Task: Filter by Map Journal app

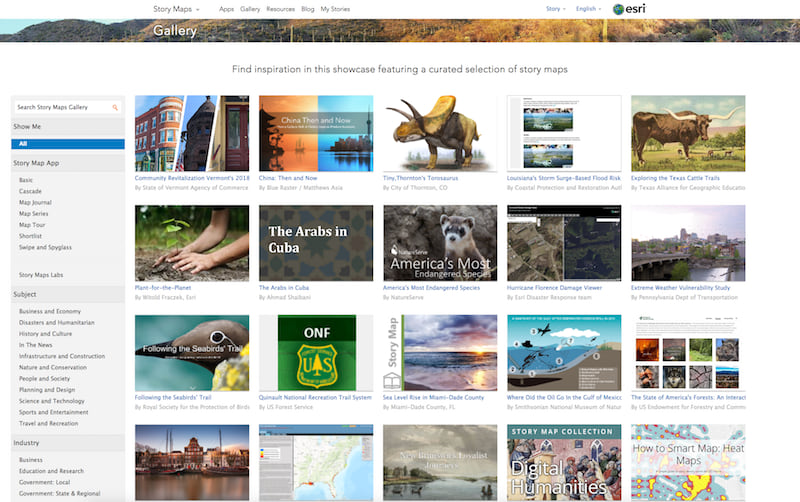Action: point(35,203)
